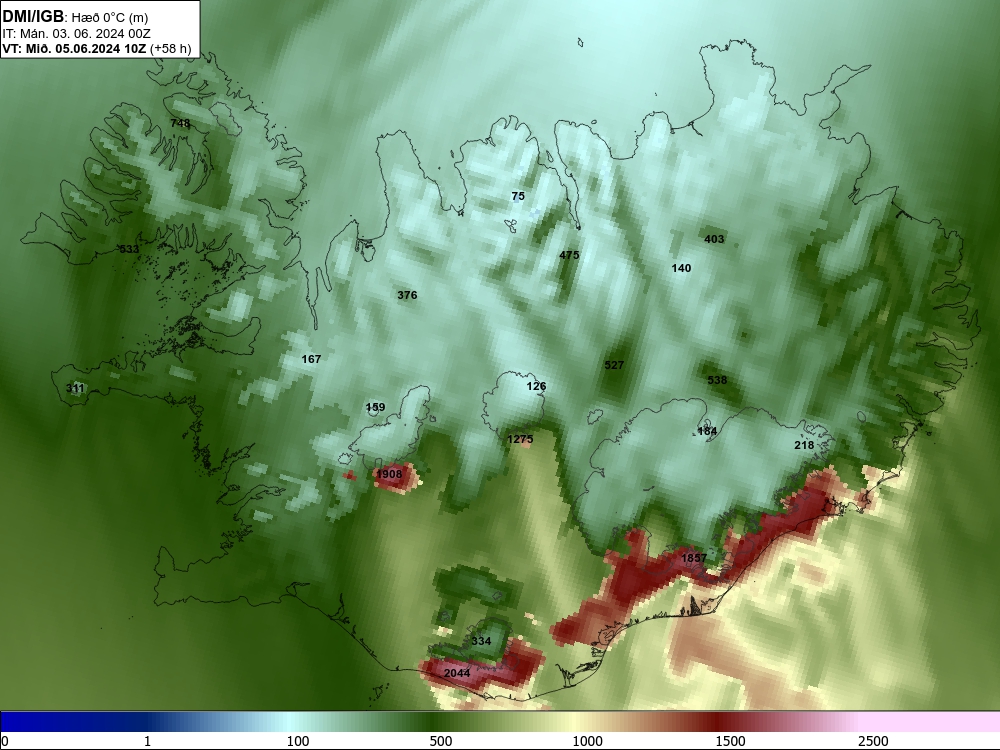Click the map value label 475
1000x750 pixels.
click(570, 255)
